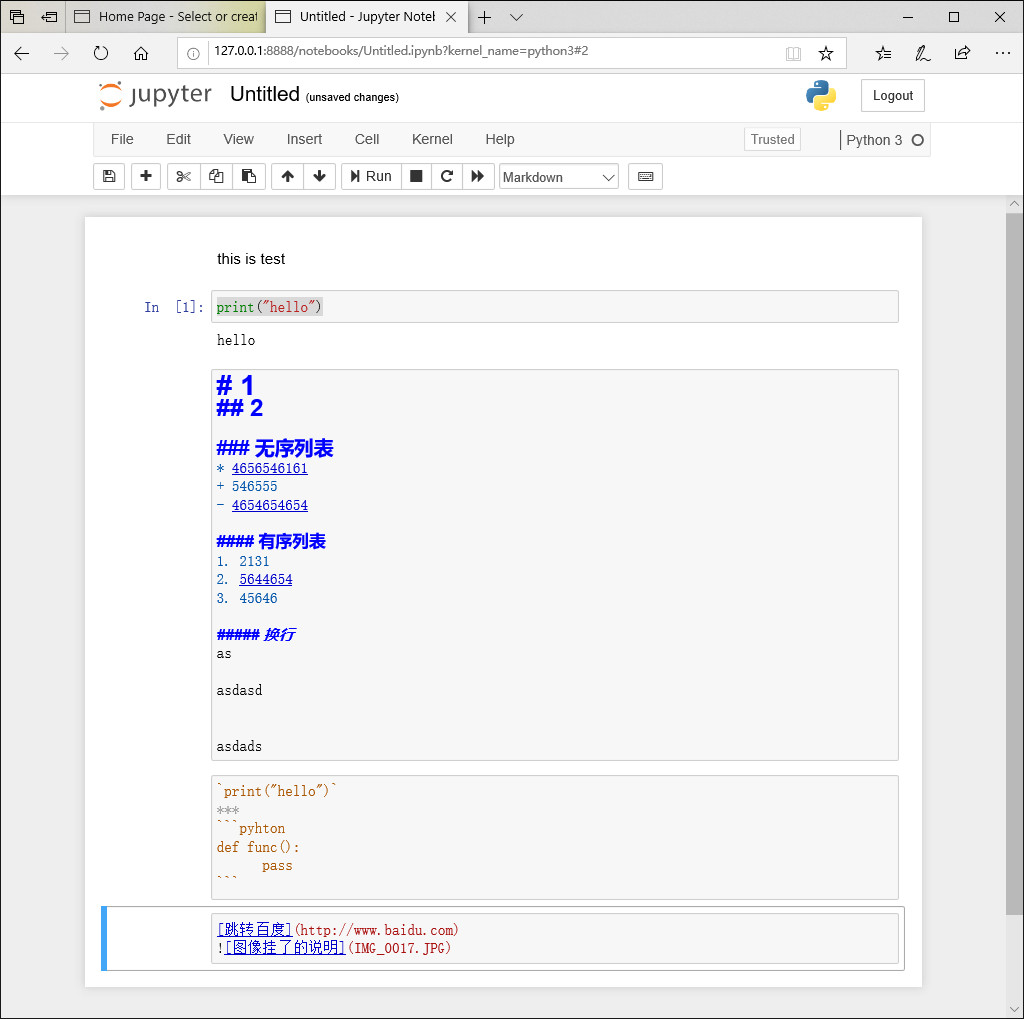Restart kernel and run all fast-forward icon
This screenshot has width=1024, height=1019.
tap(478, 176)
